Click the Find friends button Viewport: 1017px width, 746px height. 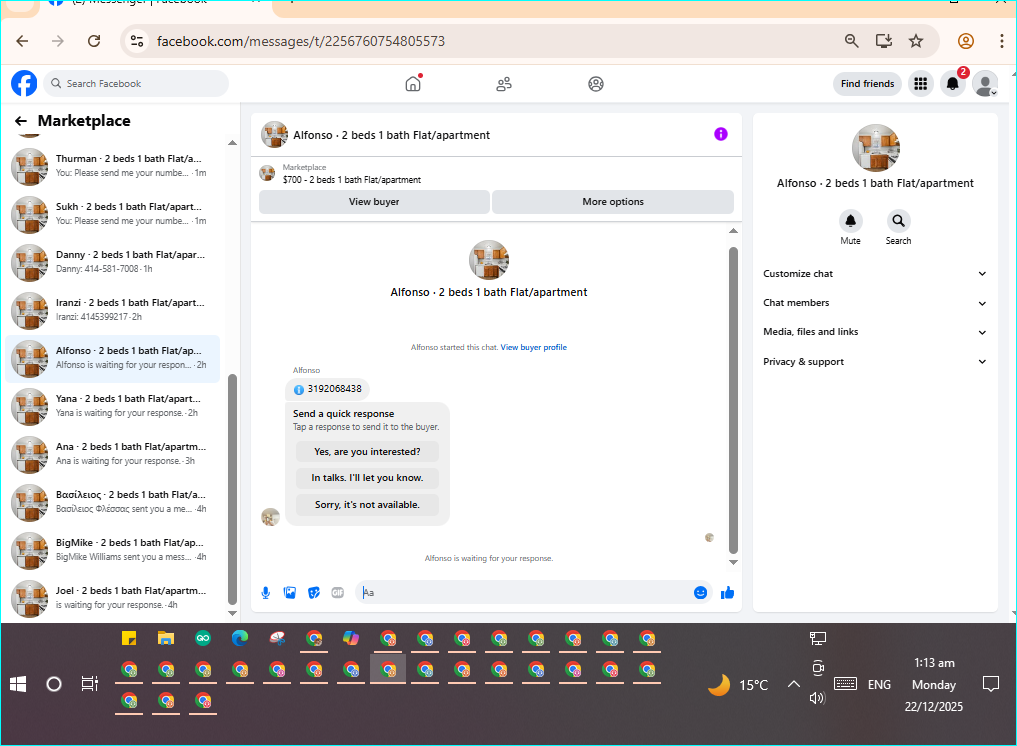click(x=867, y=84)
